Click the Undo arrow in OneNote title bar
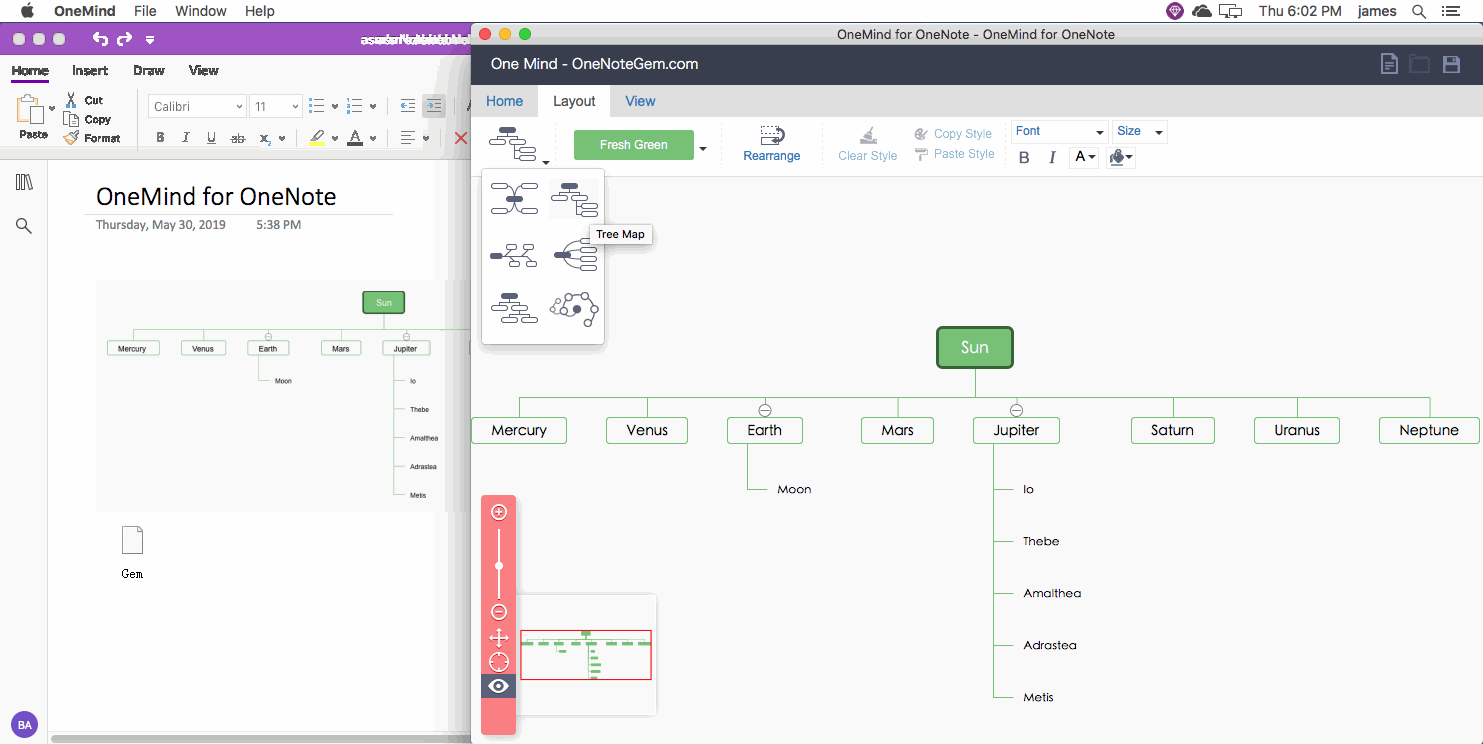This screenshot has width=1483, height=744. tap(100, 39)
